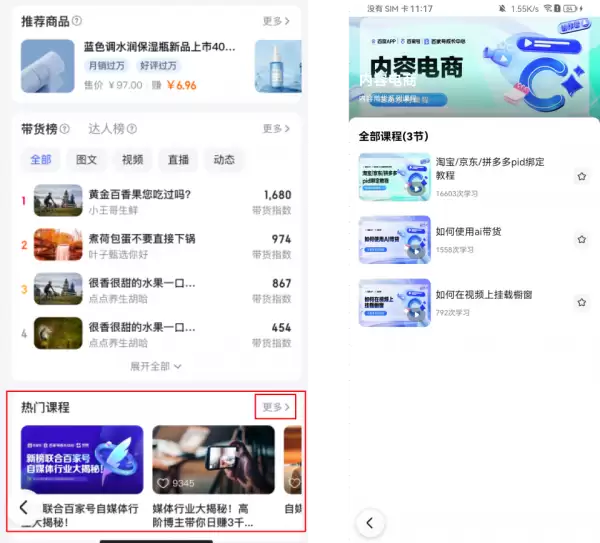
Task: Play the 如何使用ai带货 course video
Action: tap(394, 240)
